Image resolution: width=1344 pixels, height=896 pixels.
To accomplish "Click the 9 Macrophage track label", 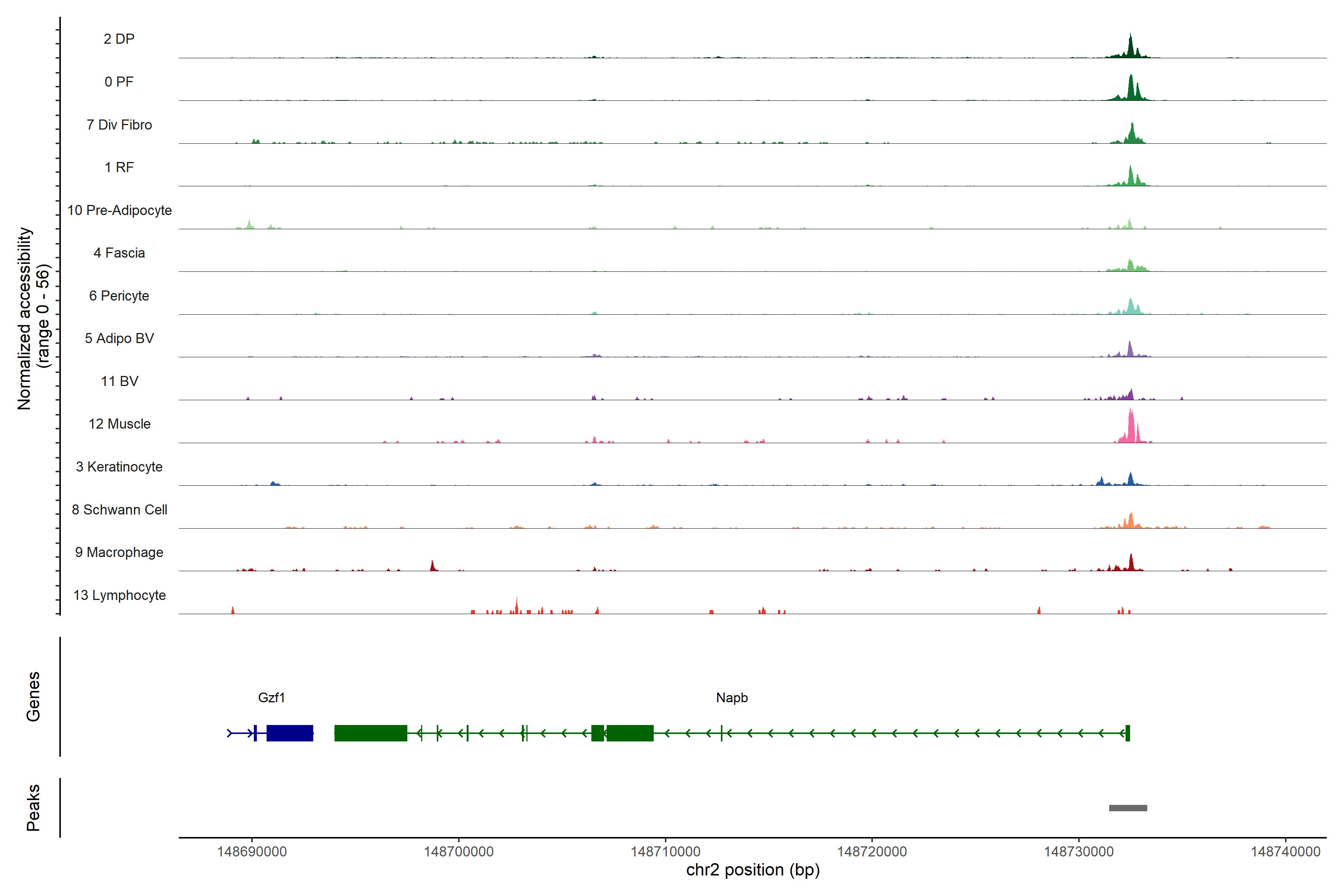I will click(x=119, y=553).
